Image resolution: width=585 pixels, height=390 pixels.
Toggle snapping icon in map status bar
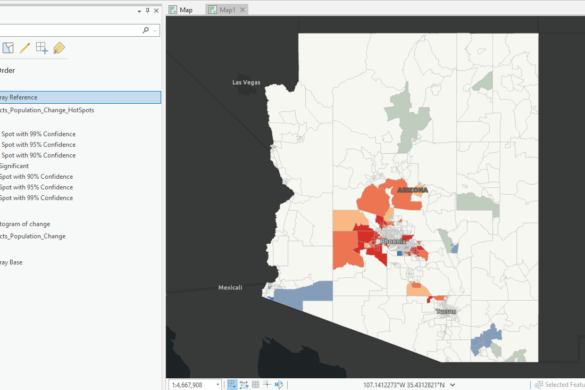[232, 385]
